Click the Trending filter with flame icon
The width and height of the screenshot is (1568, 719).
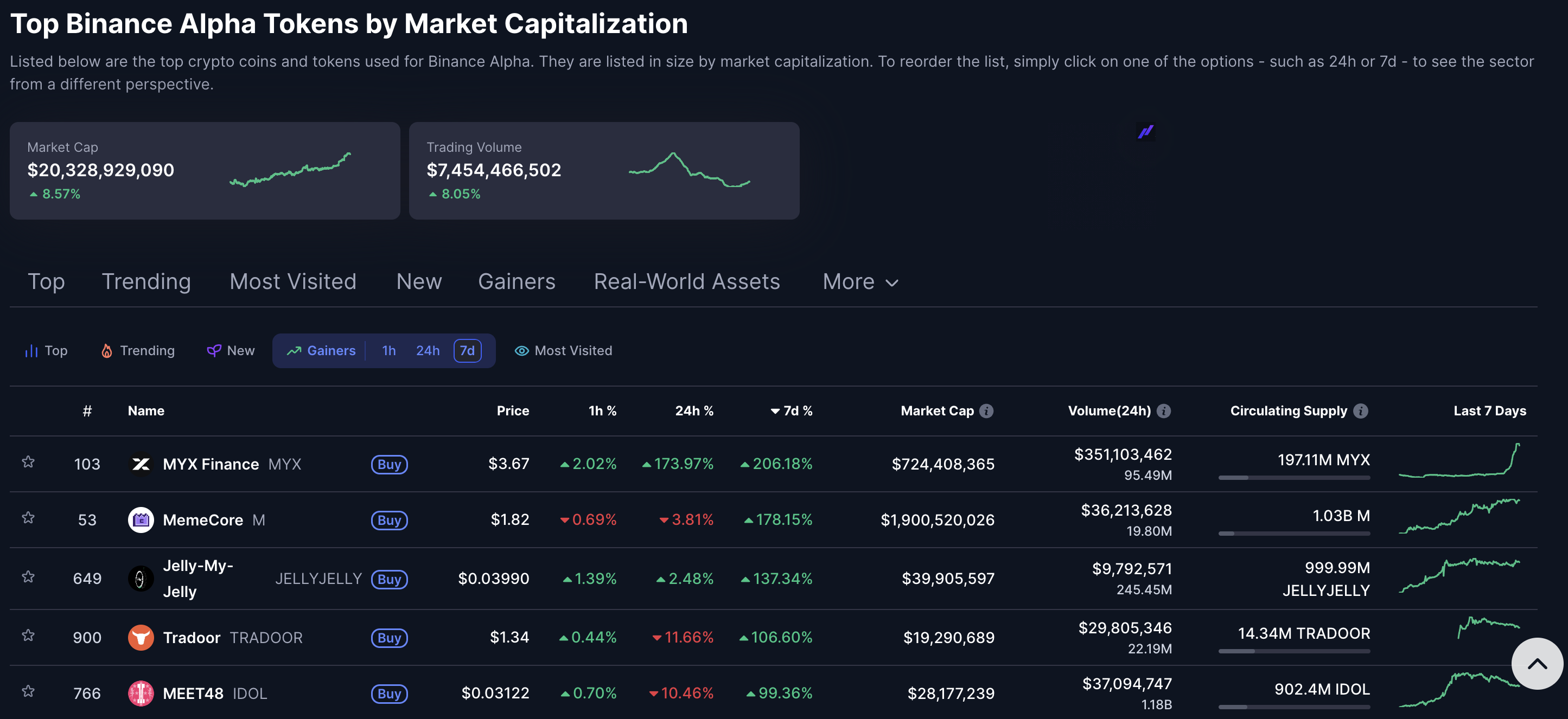click(x=138, y=351)
